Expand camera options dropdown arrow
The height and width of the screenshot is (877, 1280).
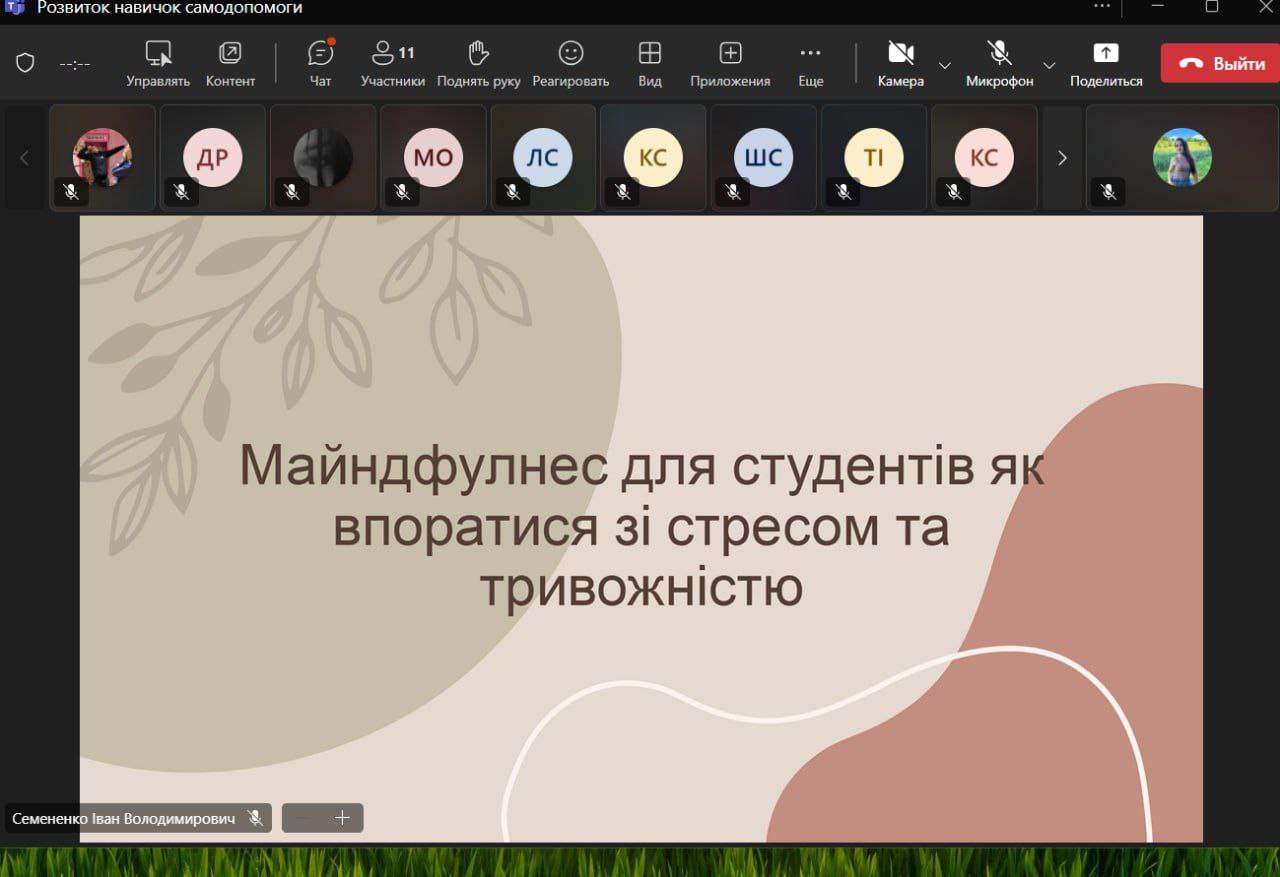pos(944,65)
